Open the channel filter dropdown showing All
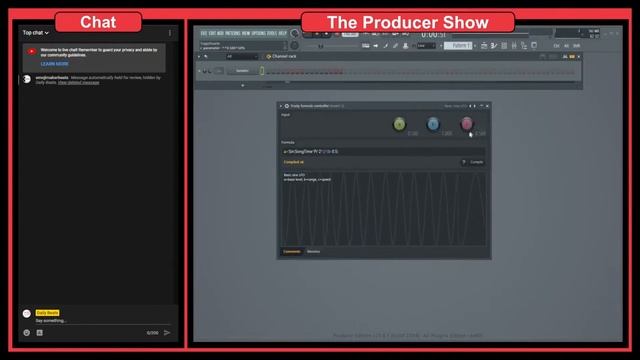640x360 pixels. tap(242, 57)
